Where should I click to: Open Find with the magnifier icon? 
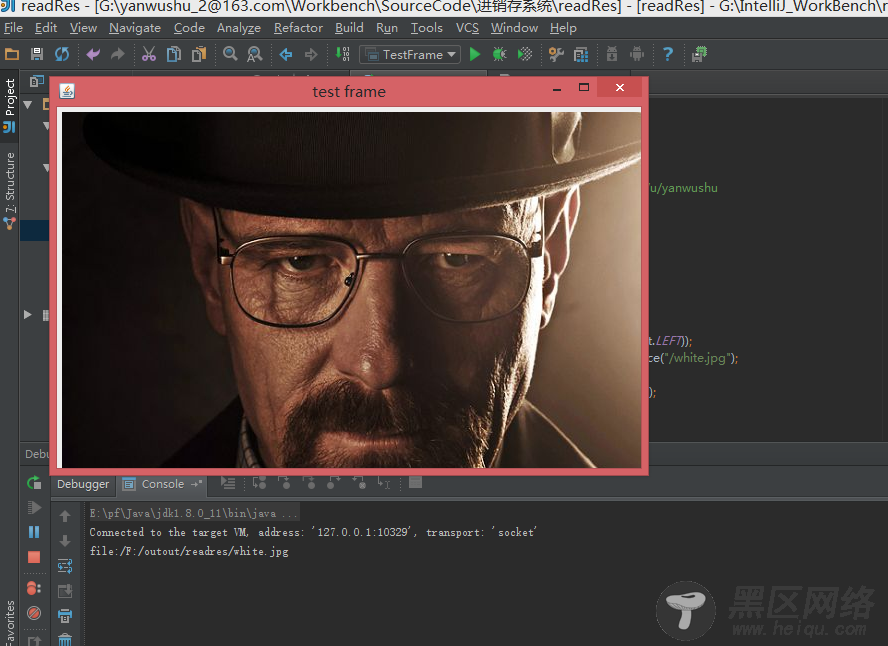click(x=230, y=54)
